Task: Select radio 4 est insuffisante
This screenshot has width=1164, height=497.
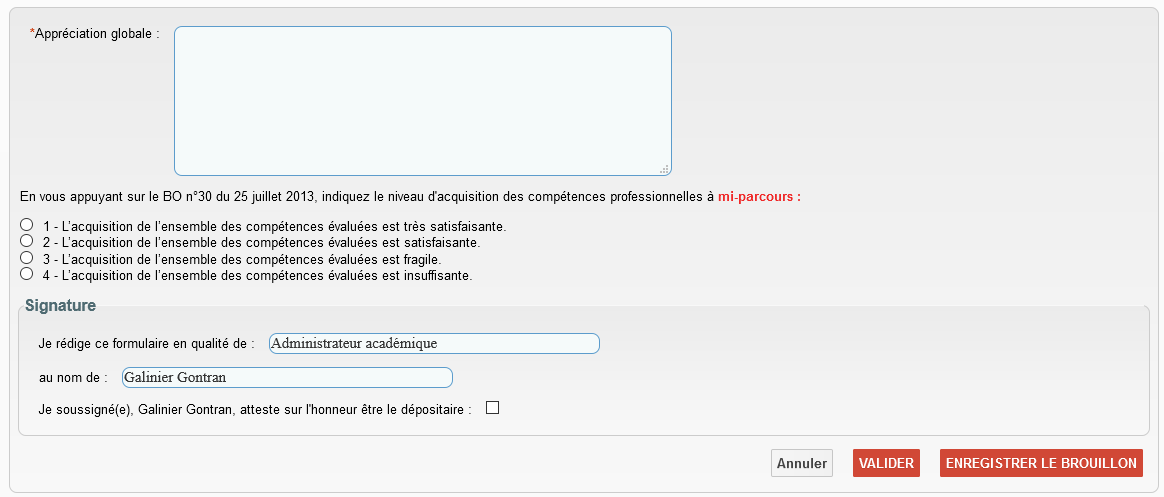Action: (27, 273)
